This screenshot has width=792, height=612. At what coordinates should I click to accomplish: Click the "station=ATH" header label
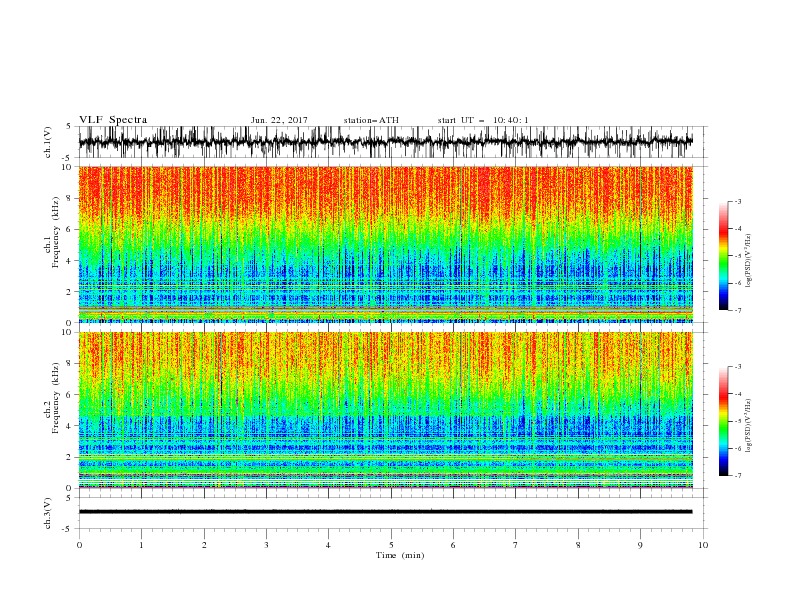click(371, 120)
